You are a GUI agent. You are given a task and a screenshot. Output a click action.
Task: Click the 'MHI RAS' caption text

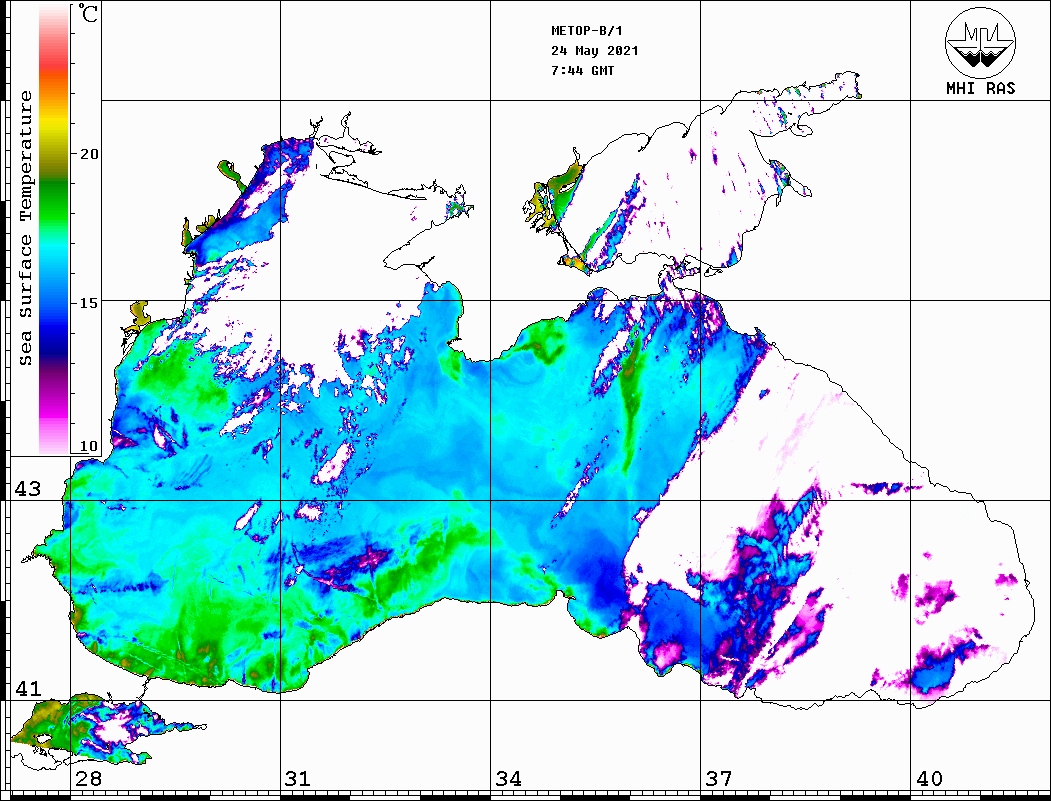[x=980, y=88]
